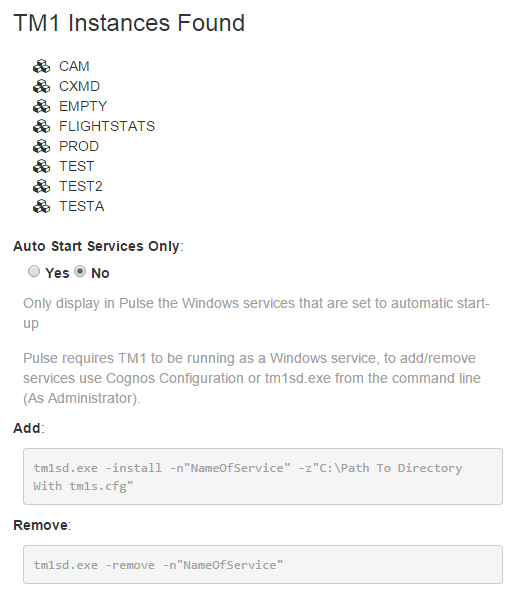The width and height of the screenshot is (518, 597).
Task: Click the Yes label text
Action: pyautogui.click(x=57, y=273)
